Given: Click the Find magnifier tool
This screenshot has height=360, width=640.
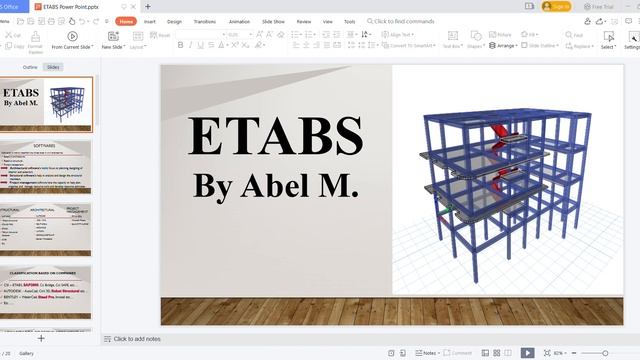Looking at the screenshot, I should coord(574,35).
